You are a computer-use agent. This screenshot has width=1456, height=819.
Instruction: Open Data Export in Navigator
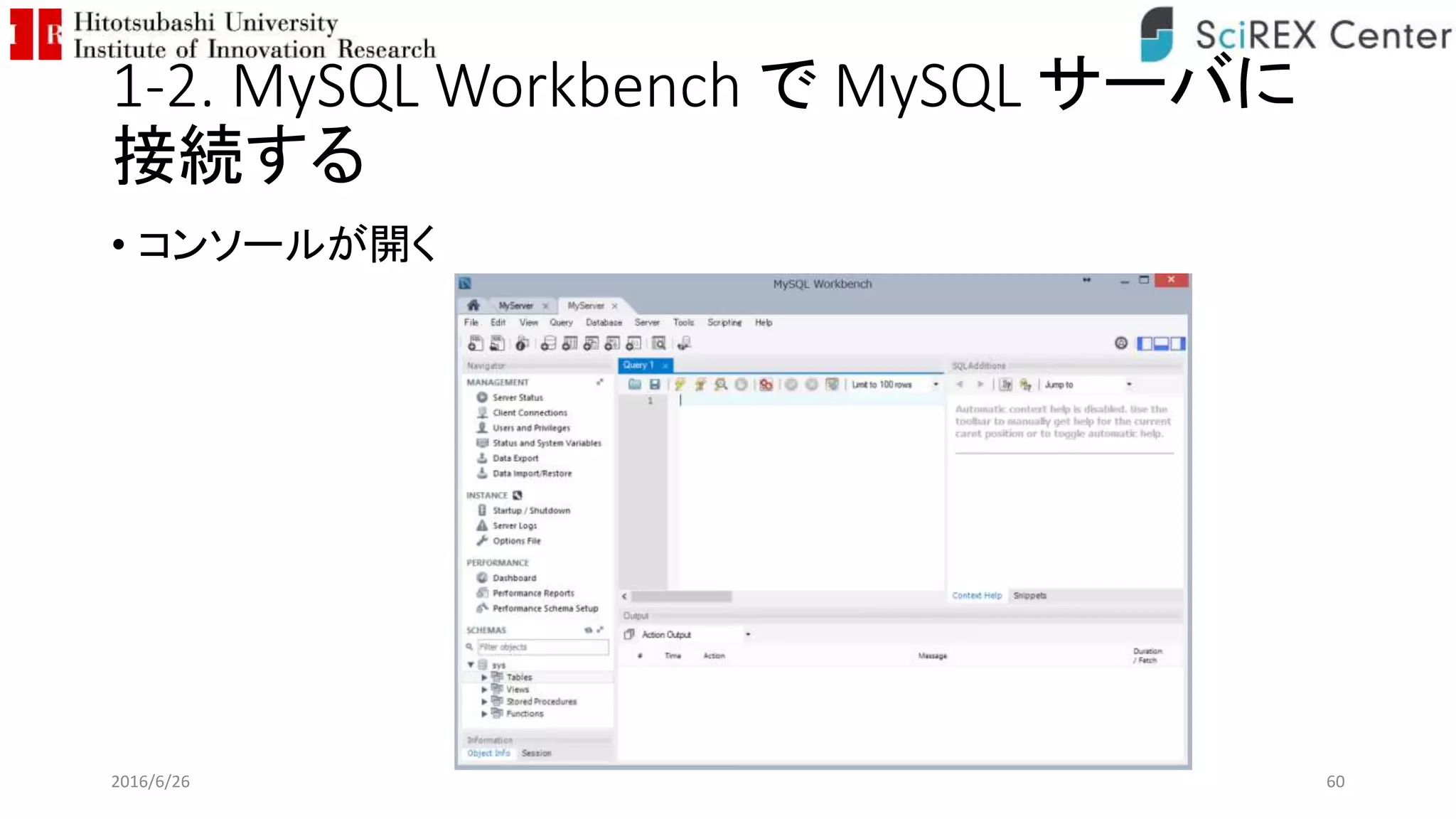point(515,459)
